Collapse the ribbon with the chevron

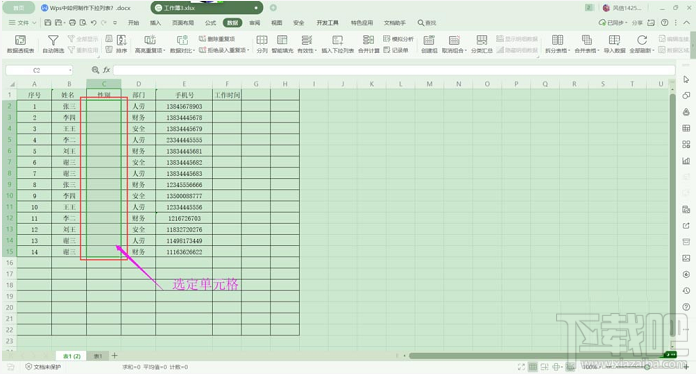coord(687,23)
